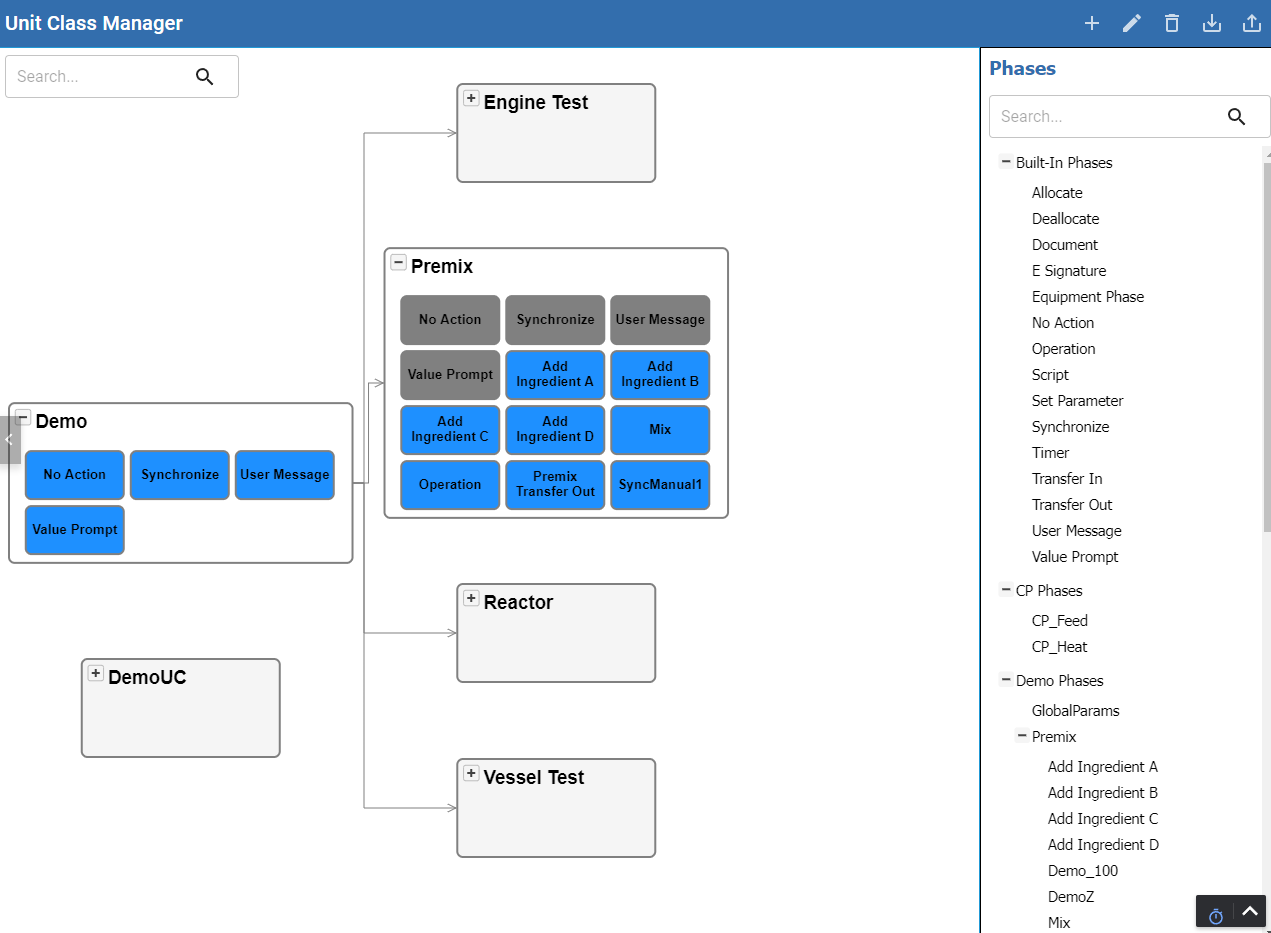1271x933 pixels.
Task: Expand the Engine Test unit class
Action: [x=471, y=98]
